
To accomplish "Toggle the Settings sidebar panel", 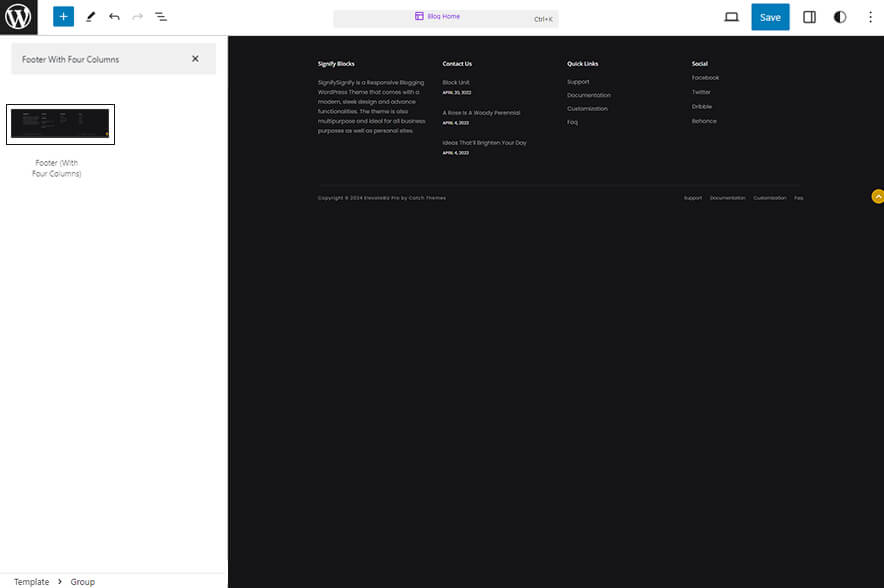I will [x=809, y=16].
